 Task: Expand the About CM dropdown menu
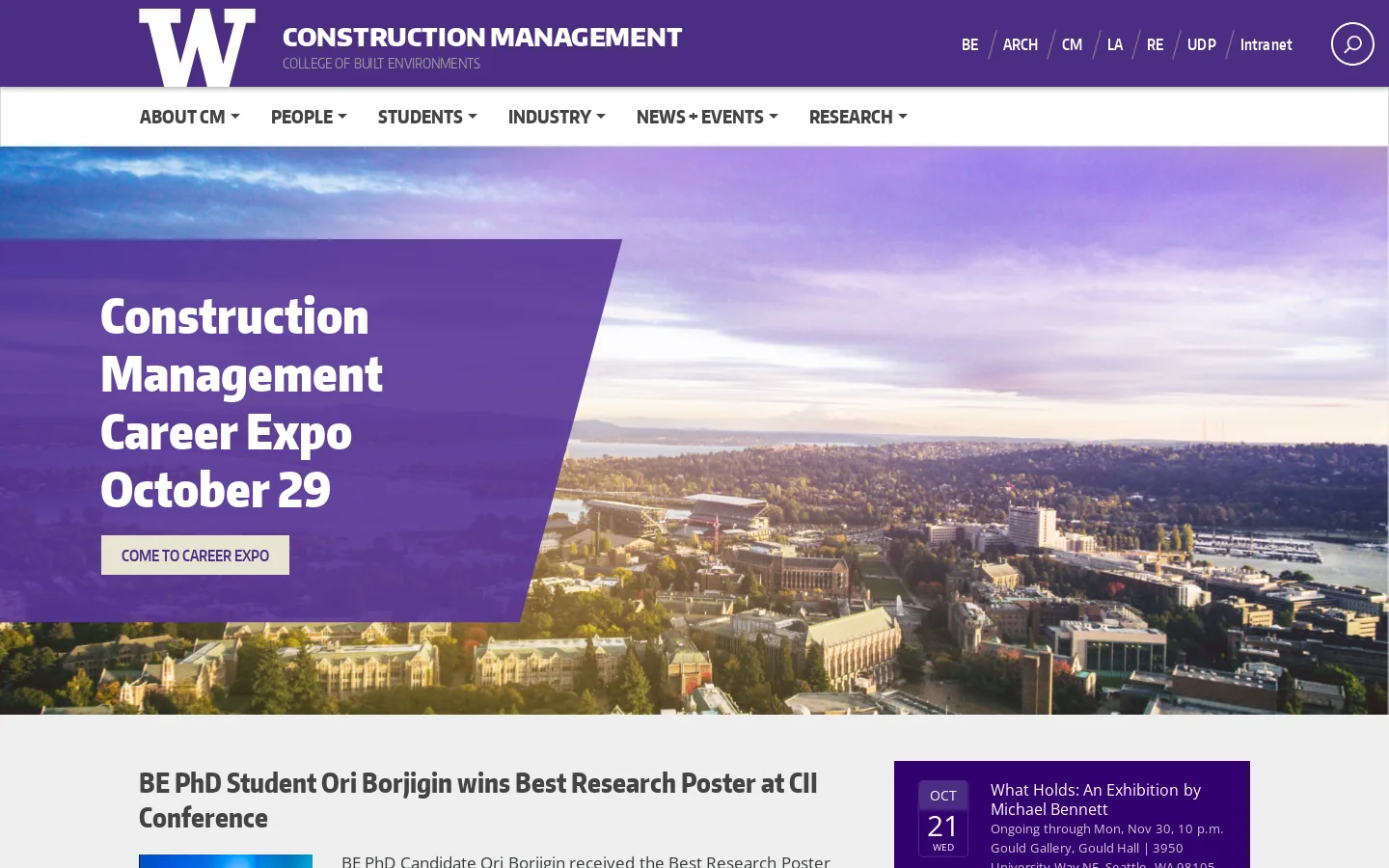click(189, 117)
